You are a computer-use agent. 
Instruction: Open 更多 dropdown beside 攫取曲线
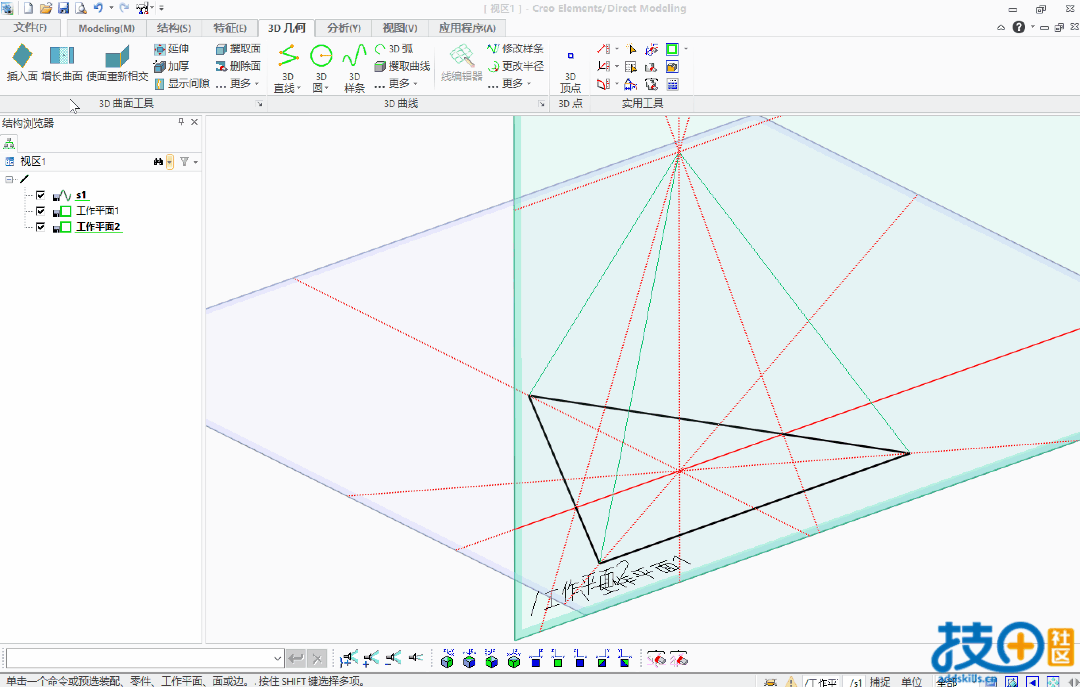[397, 83]
